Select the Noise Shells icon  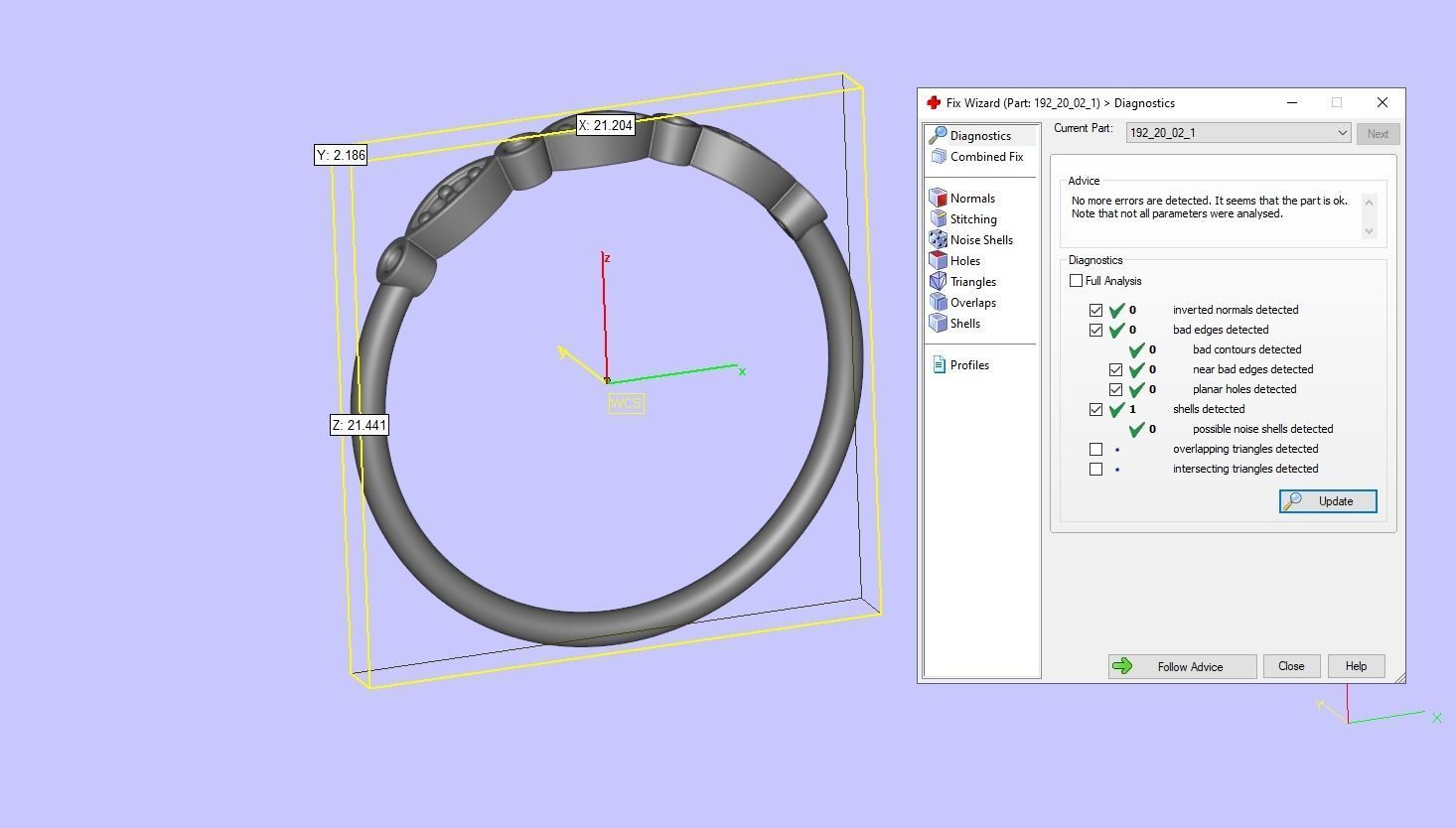click(938, 240)
